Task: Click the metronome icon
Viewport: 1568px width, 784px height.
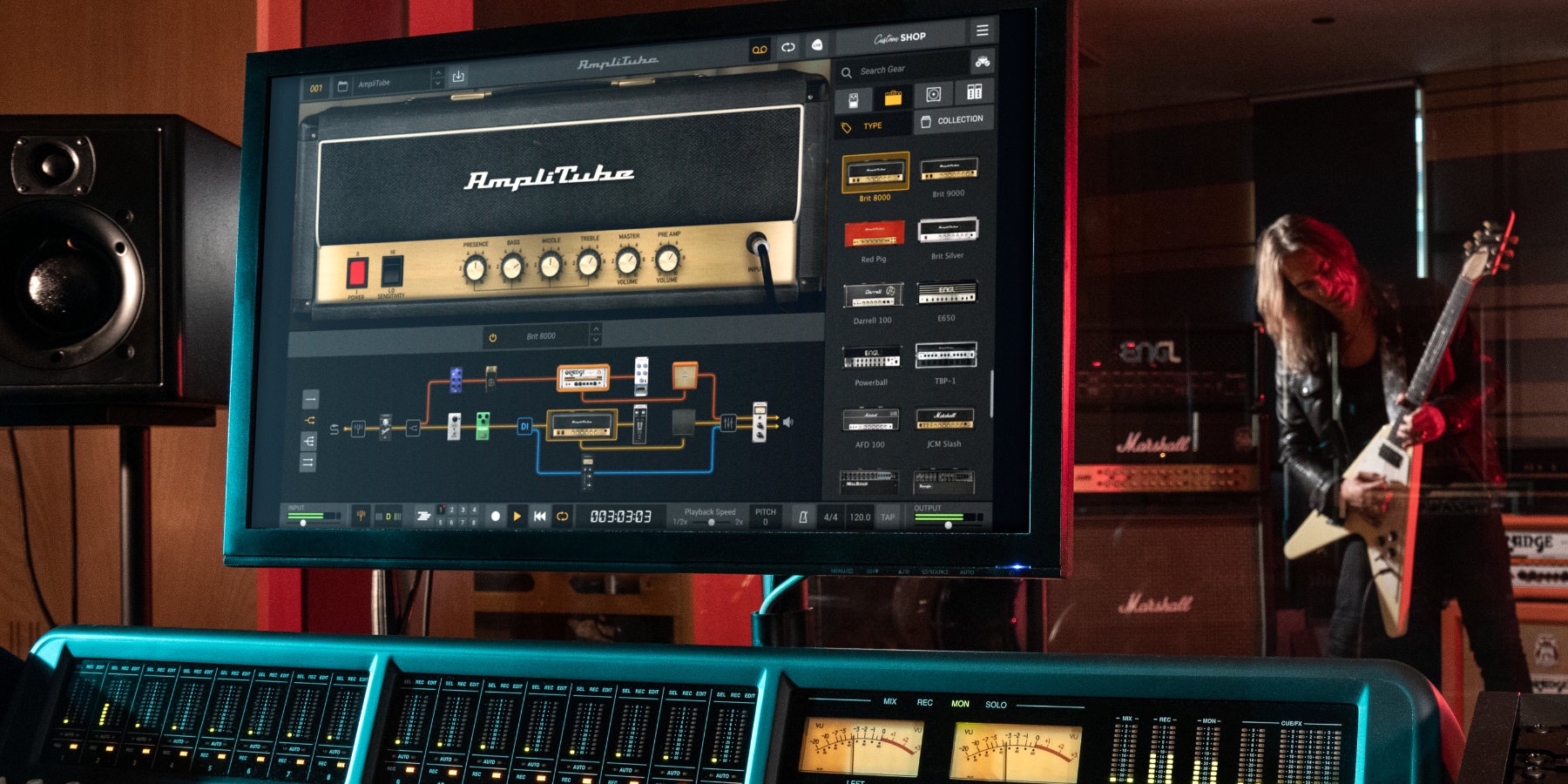Action: coord(803,517)
